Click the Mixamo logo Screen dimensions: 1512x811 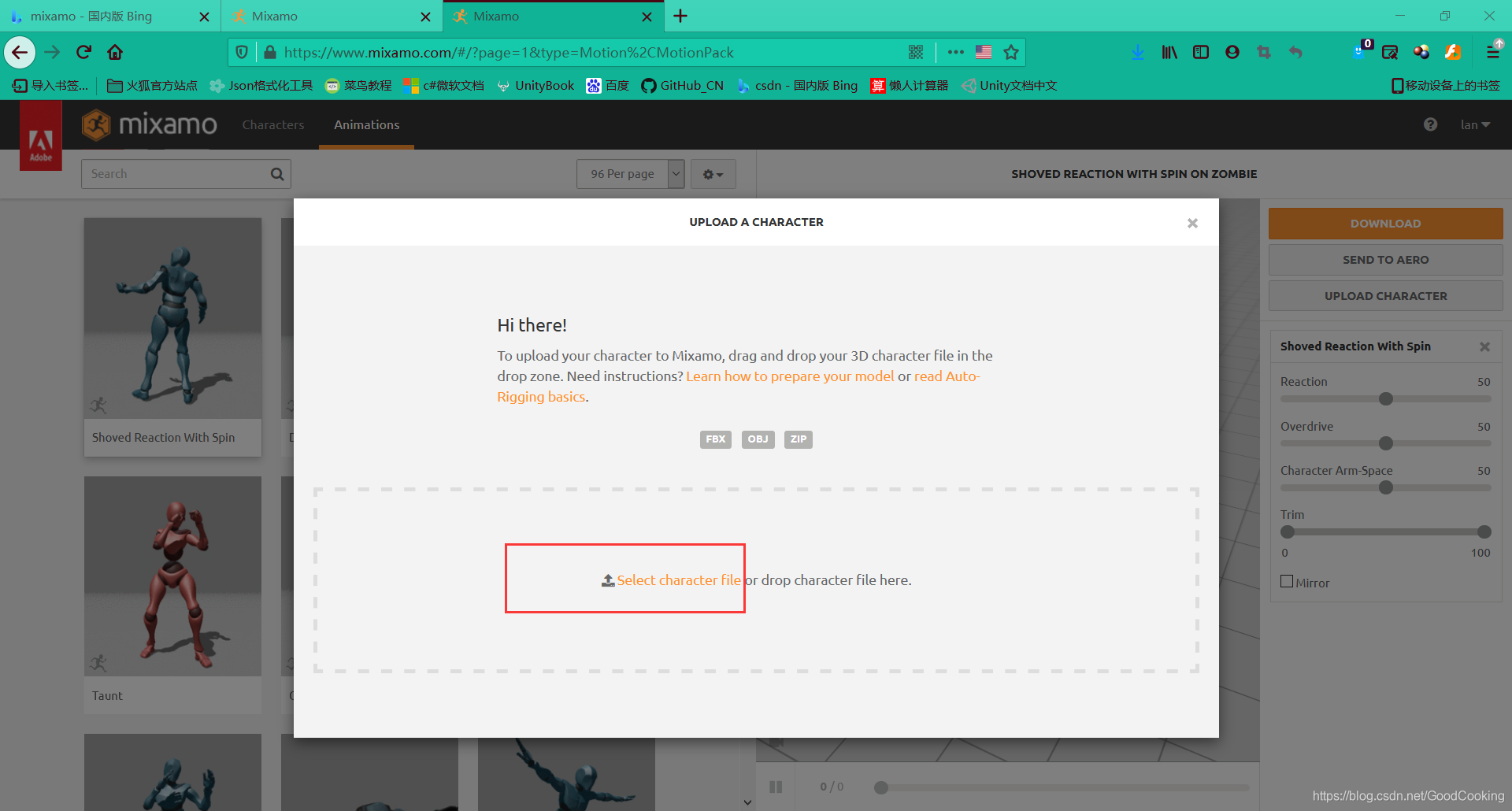click(x=150, y=124)
